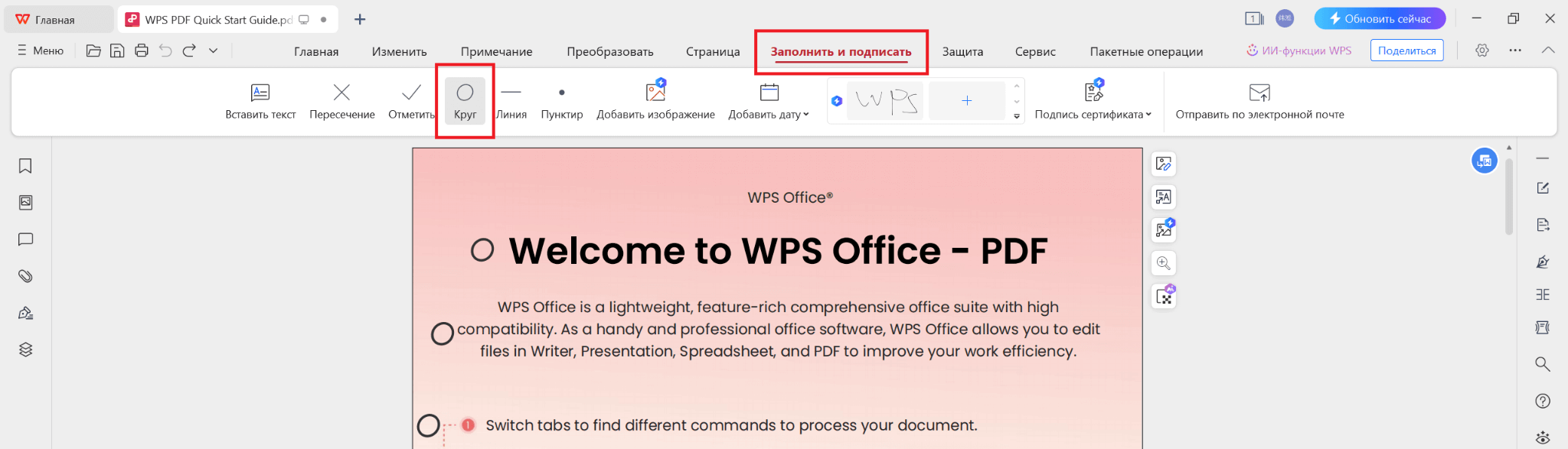
Task: Open the help question-mark icon
Action: coord(1543,401)
